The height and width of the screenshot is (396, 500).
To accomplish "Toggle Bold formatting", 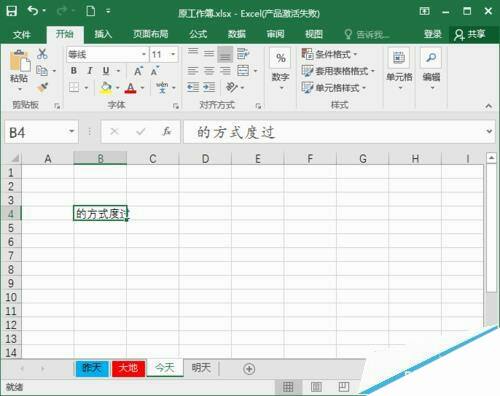I will click(74, 71).
